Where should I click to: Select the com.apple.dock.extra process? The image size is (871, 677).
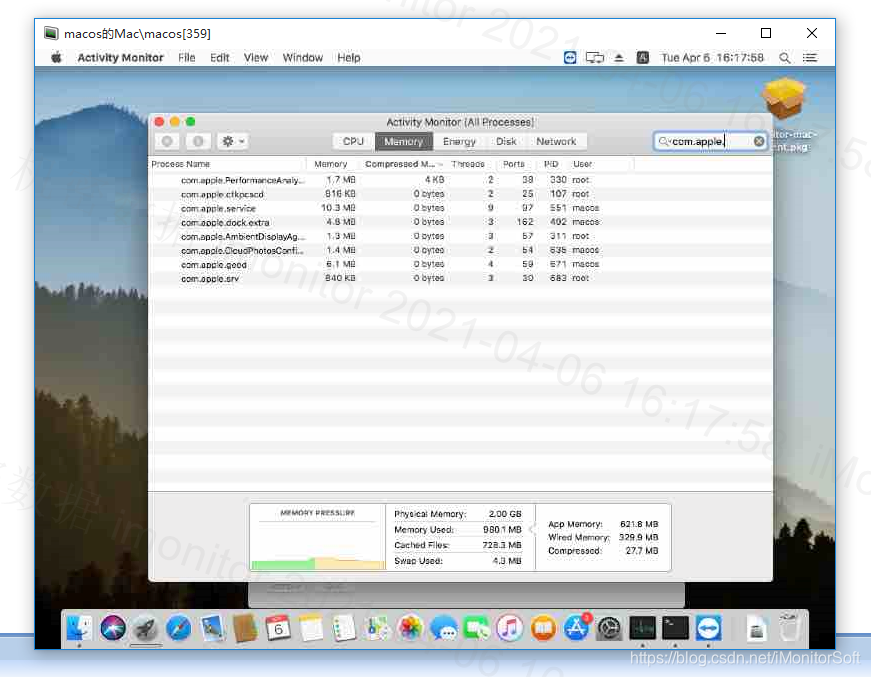460,222
